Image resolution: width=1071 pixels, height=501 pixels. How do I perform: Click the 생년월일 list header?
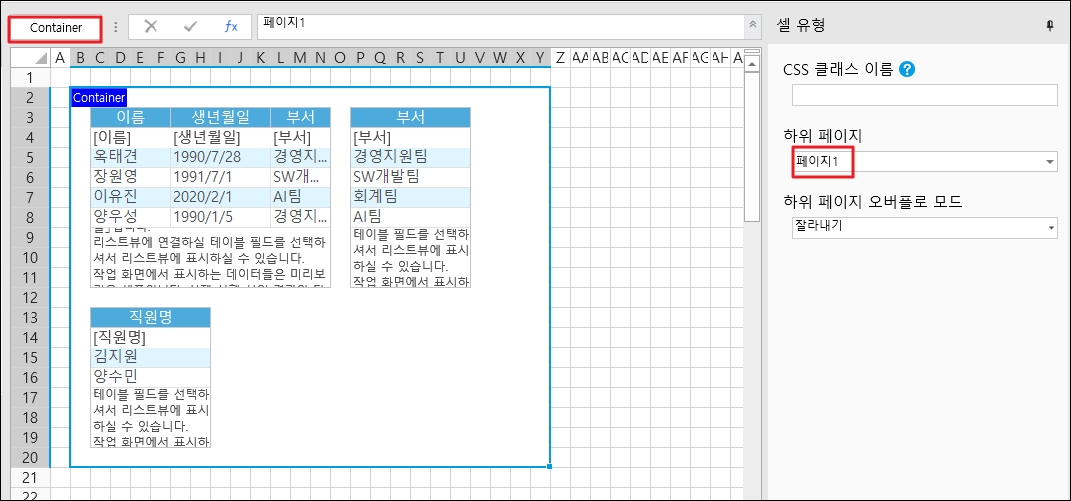point(220,117)
